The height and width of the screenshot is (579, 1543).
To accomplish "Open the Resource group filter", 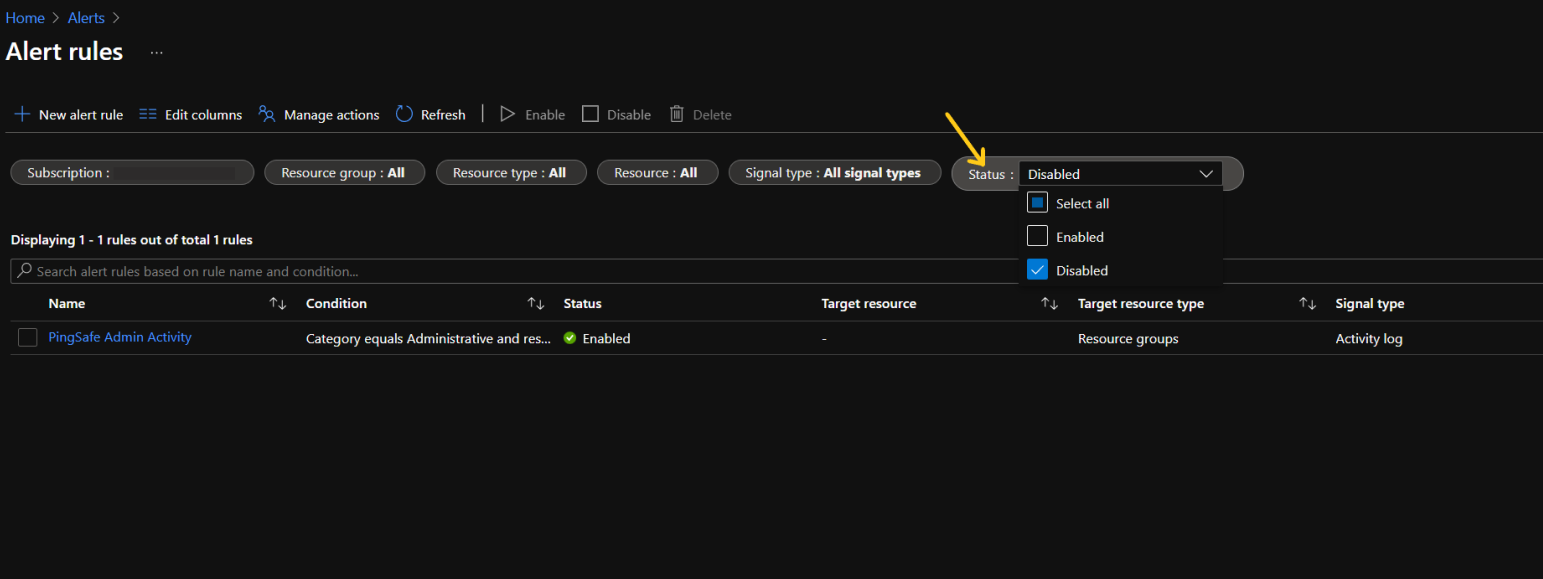I will (344, 173).
